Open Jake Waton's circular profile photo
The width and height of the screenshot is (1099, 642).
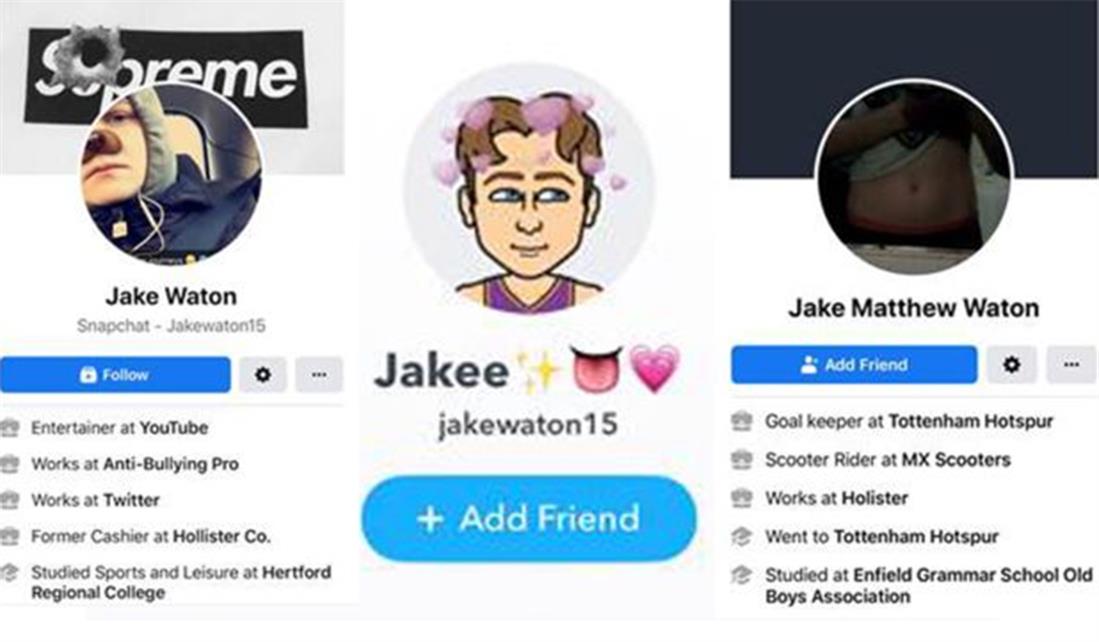(x=172, y=174)
